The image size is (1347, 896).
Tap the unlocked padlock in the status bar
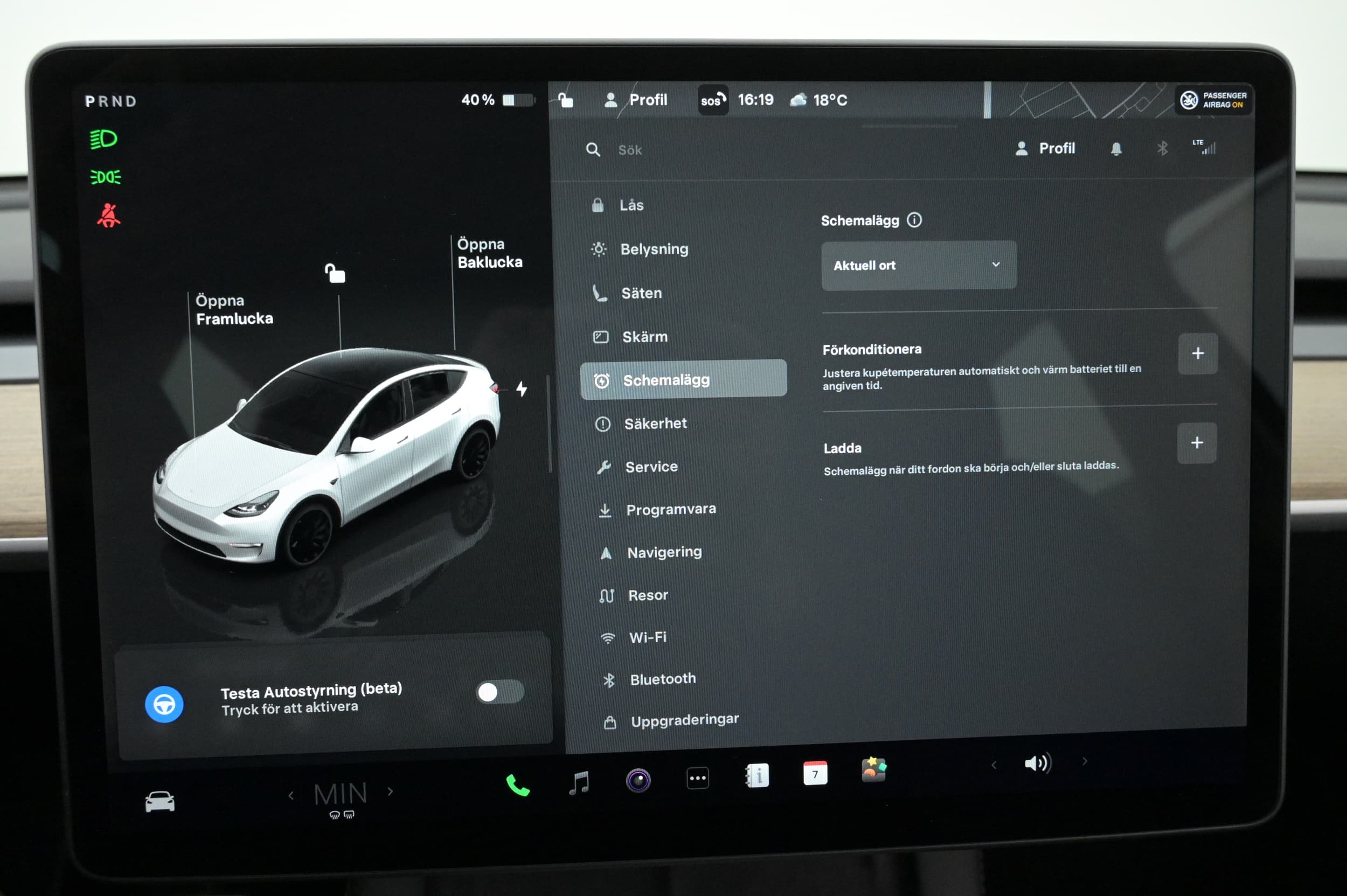pos(565,100)
